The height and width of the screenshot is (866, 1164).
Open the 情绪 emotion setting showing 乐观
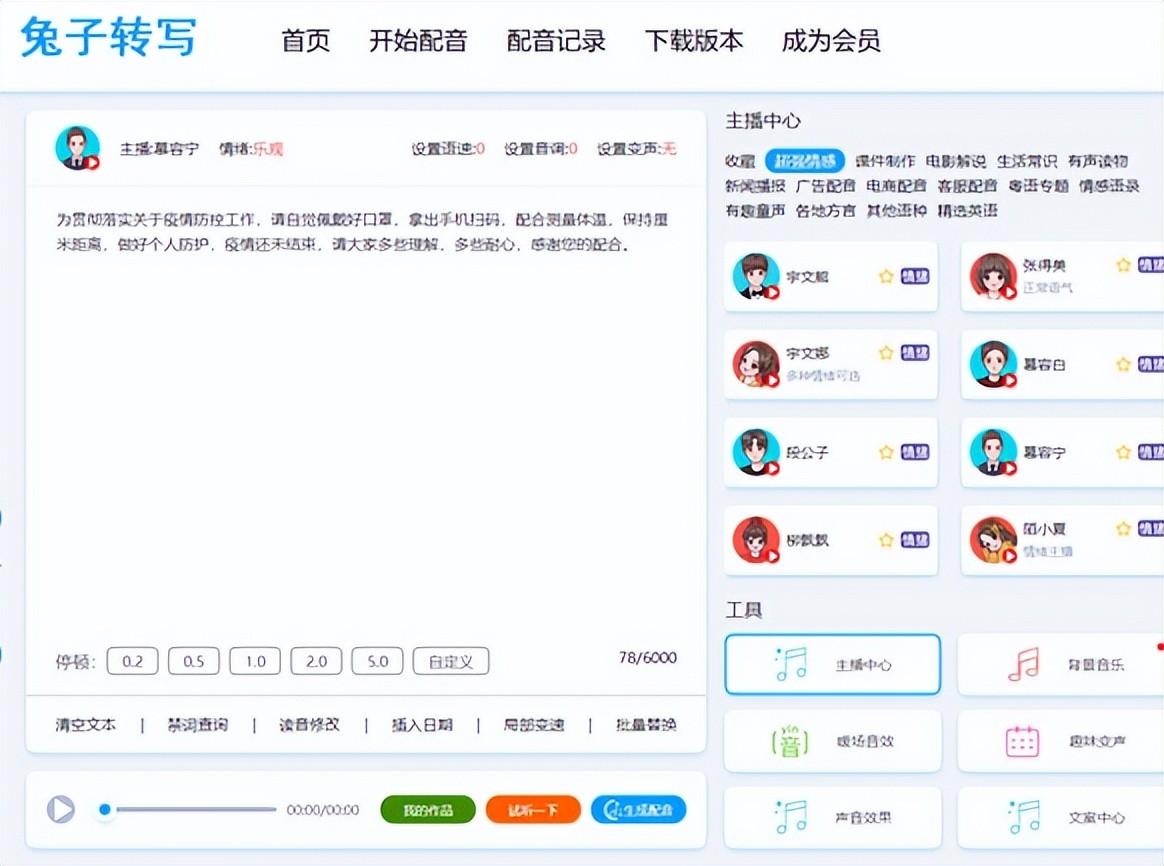[x=251, y=149]
